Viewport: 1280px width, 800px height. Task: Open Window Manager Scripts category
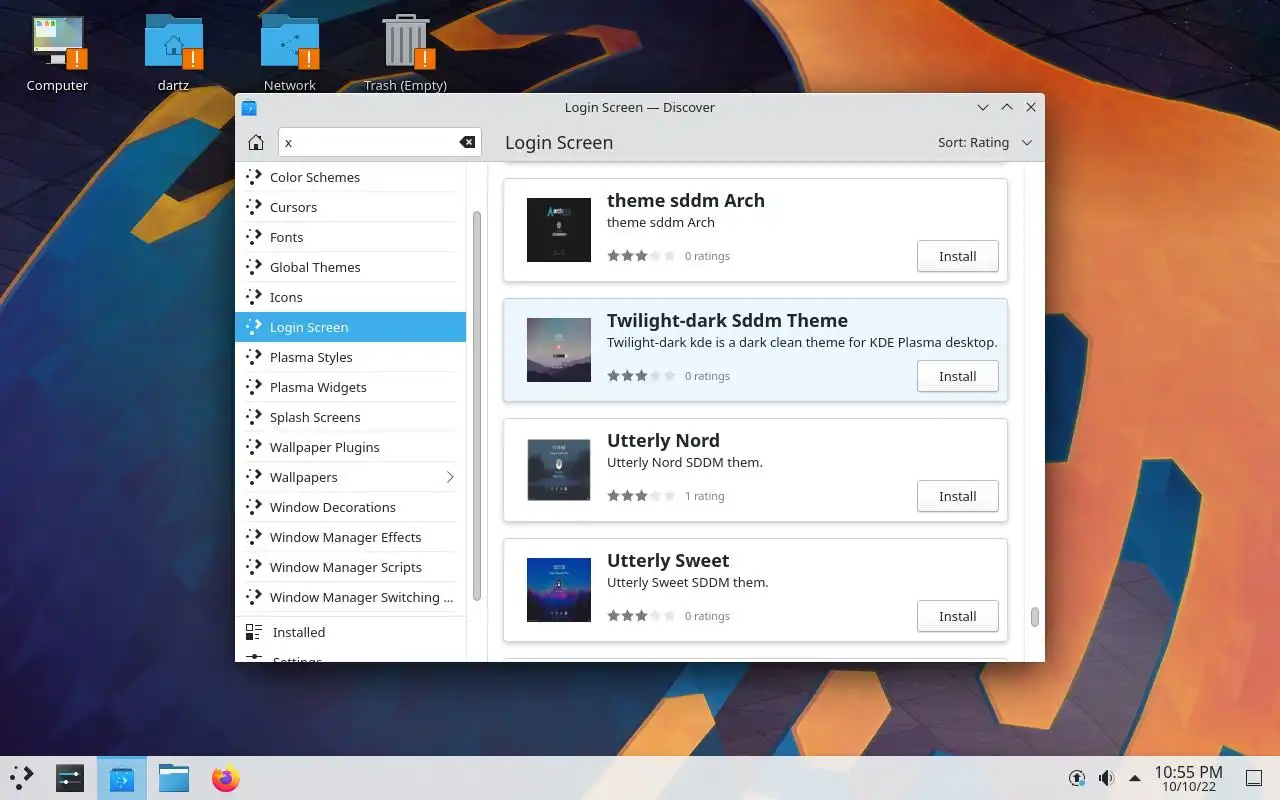(350, 567)
